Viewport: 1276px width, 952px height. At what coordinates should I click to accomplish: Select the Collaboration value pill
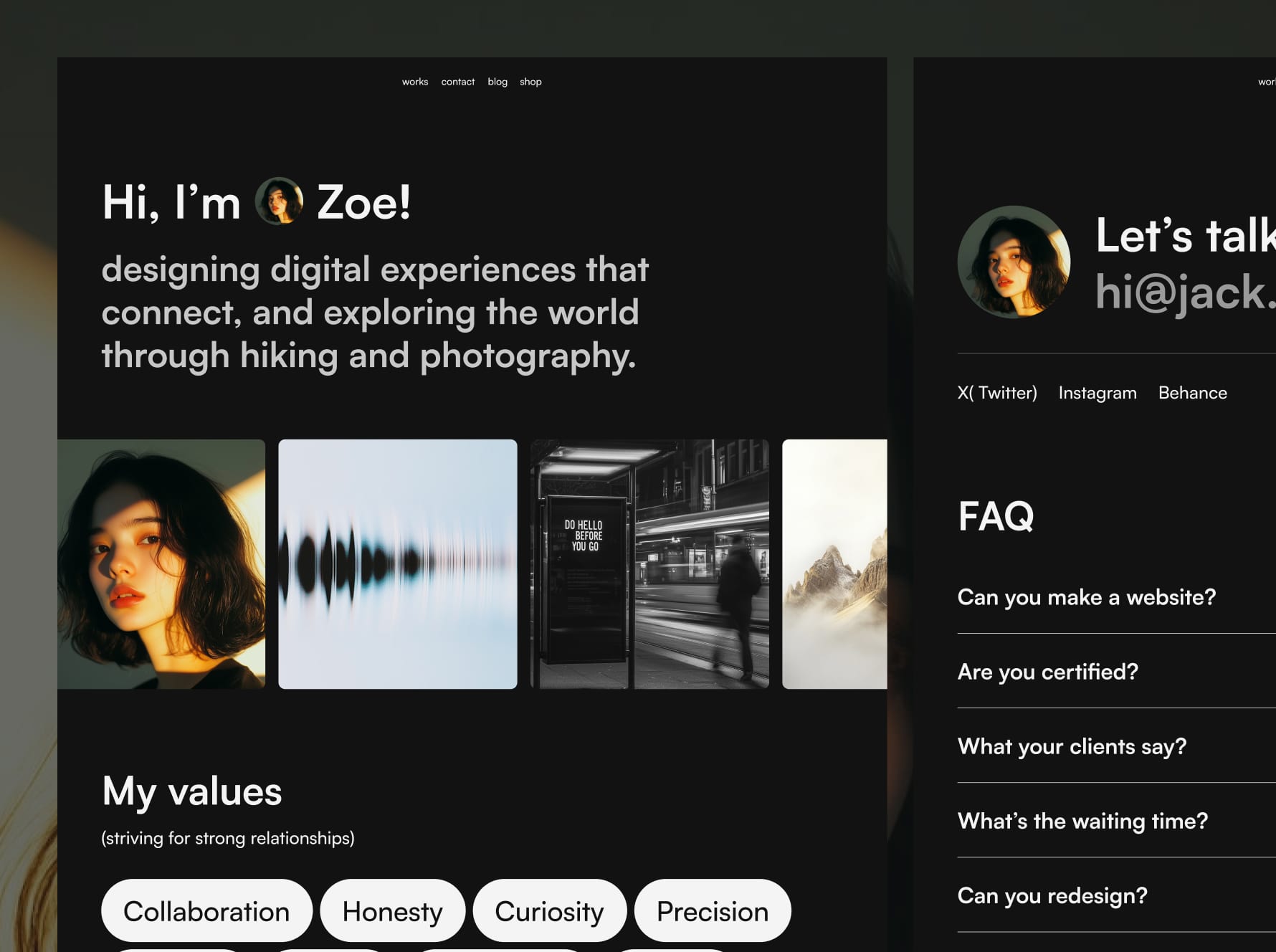click(206, 910)
